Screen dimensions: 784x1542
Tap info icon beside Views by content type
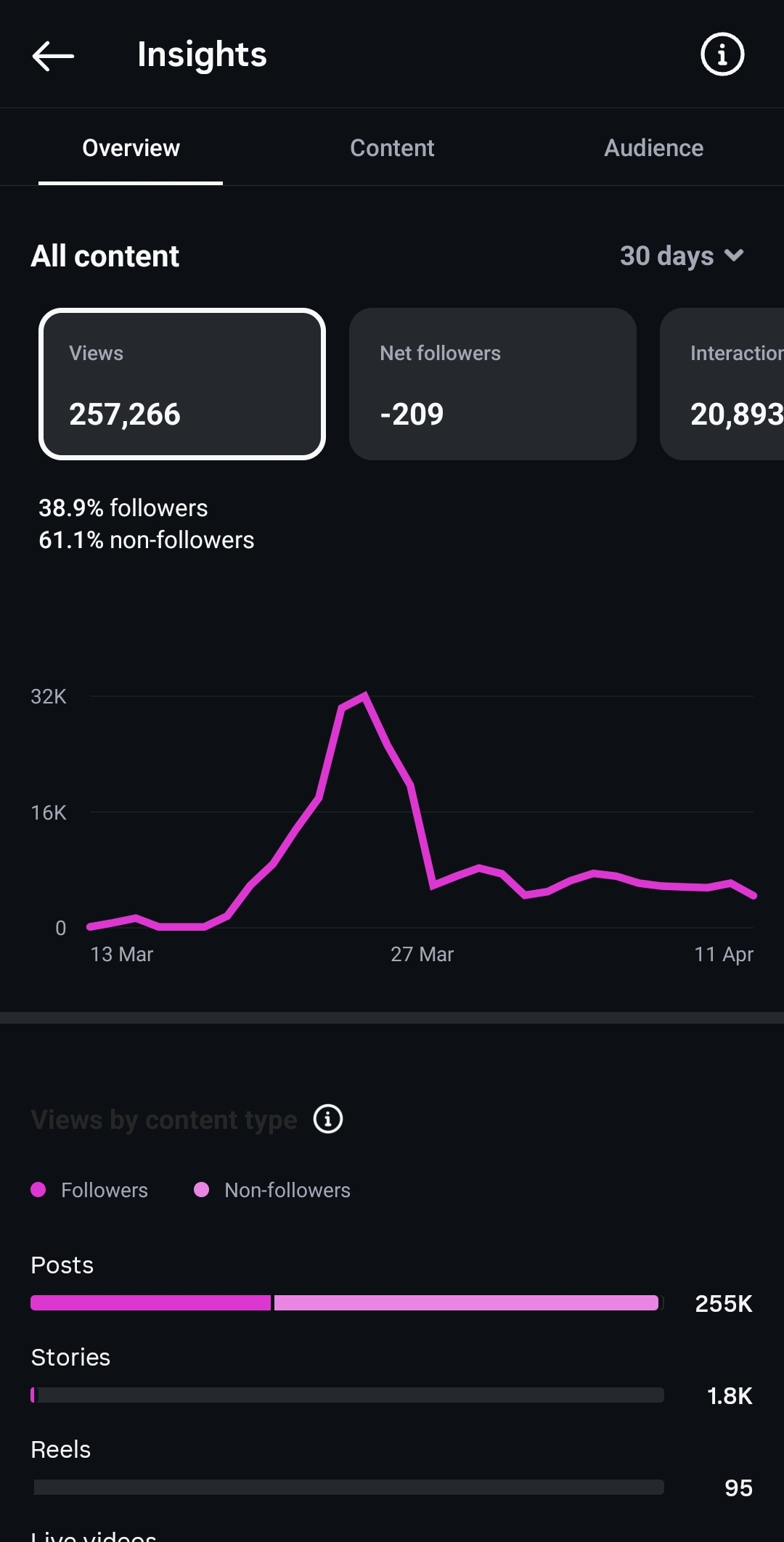[x=327, y=1119]
